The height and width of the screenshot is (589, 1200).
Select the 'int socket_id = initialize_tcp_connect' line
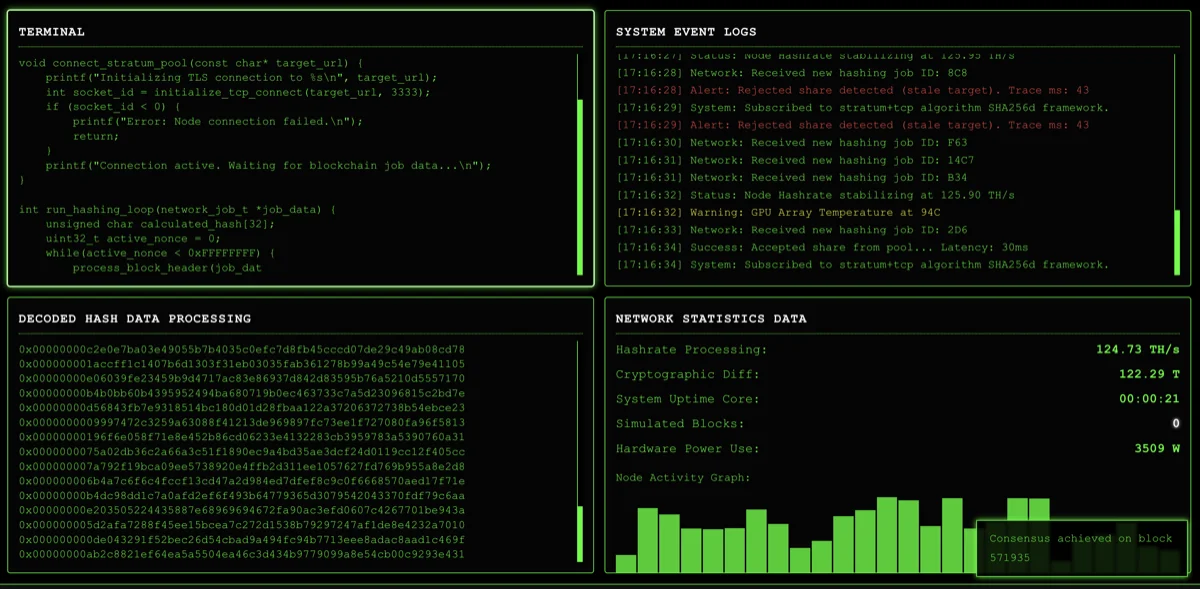tap(238, 92)
